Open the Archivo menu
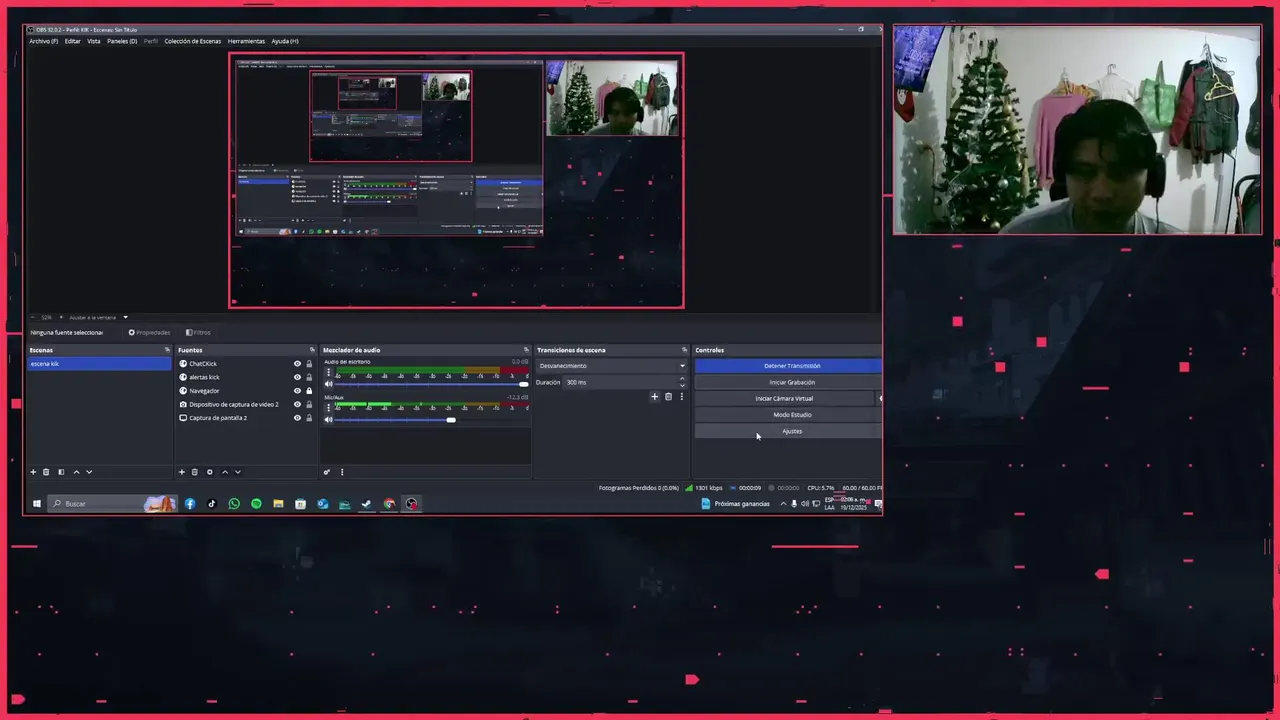 coord(43,41)
